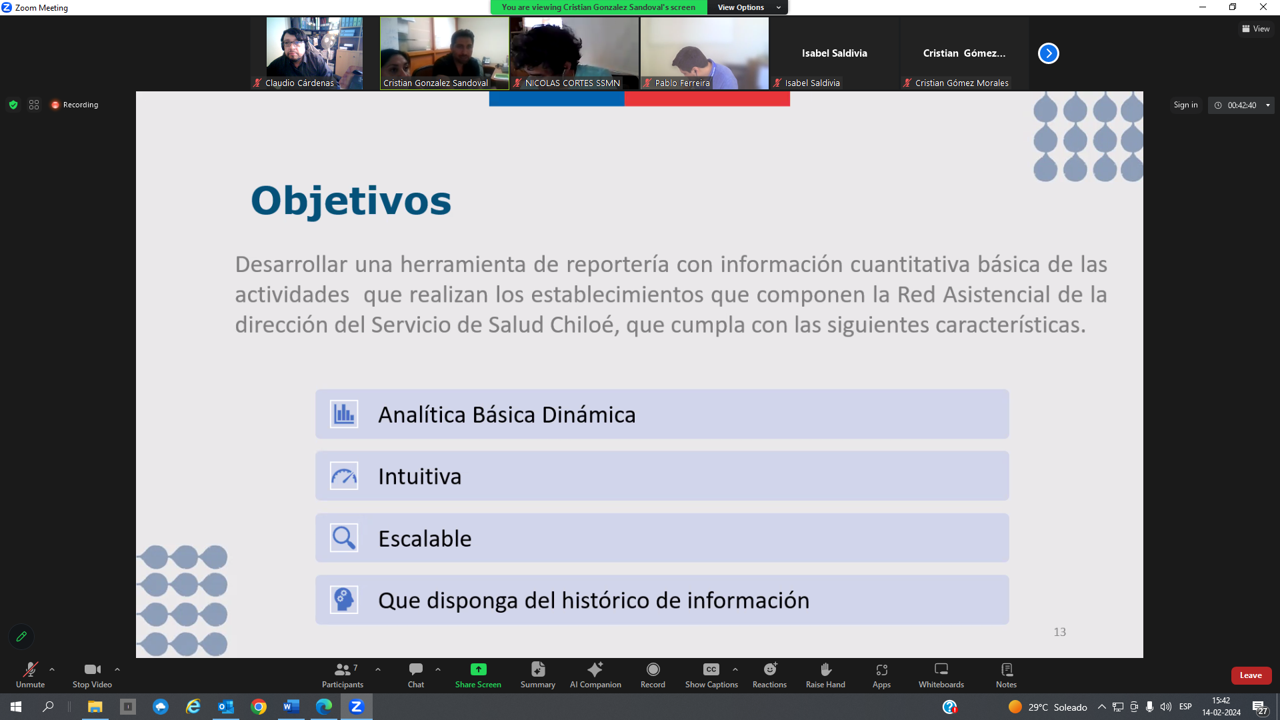
Task: Open the Whiteboards tool
Action: coord(941,675)
